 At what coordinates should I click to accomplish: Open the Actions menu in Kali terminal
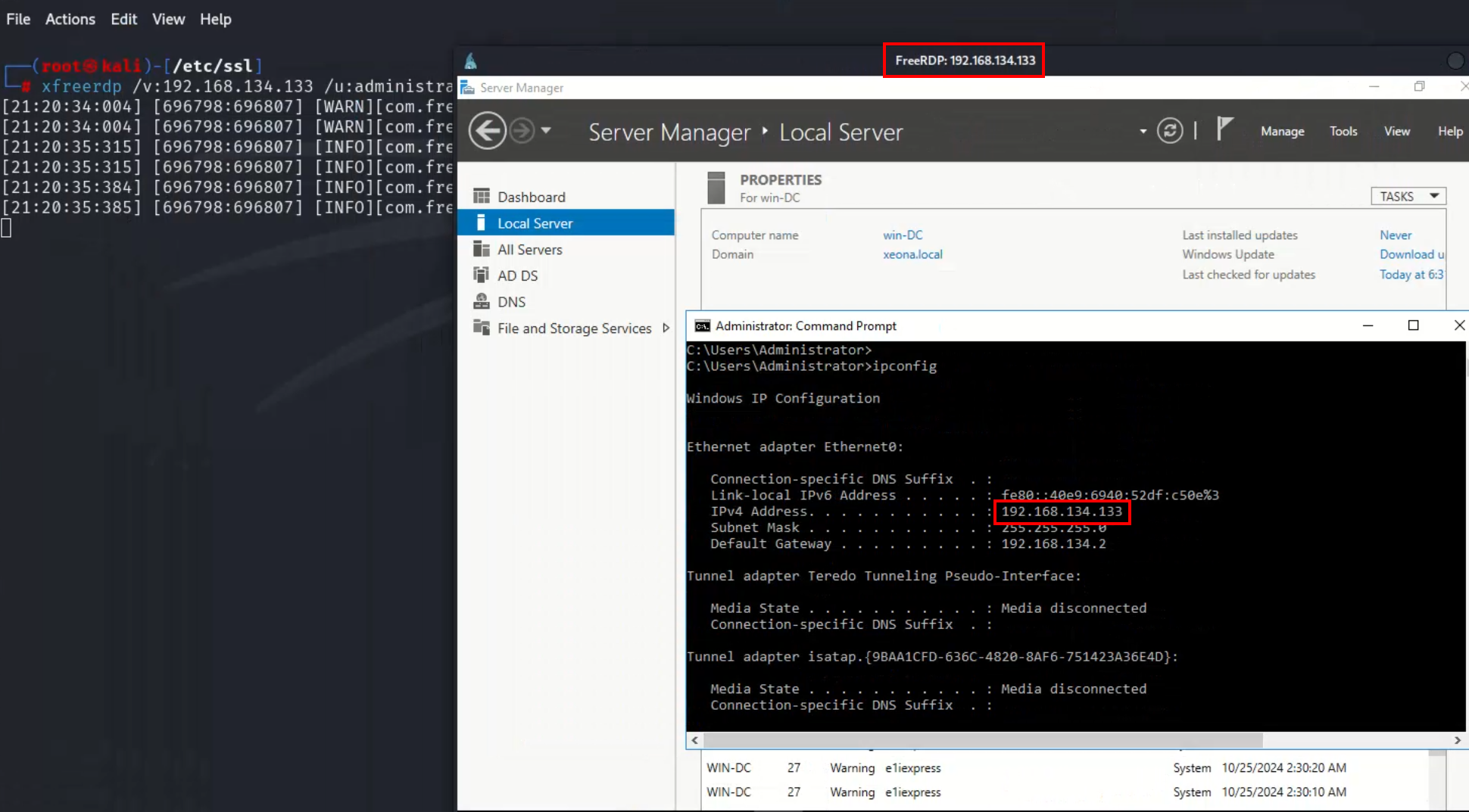tap(70, 19)
